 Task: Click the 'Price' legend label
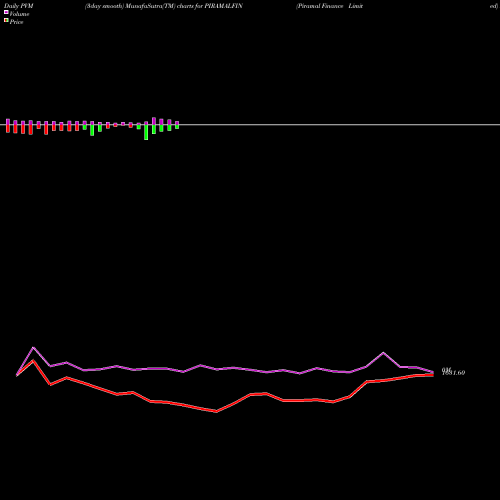16,22
